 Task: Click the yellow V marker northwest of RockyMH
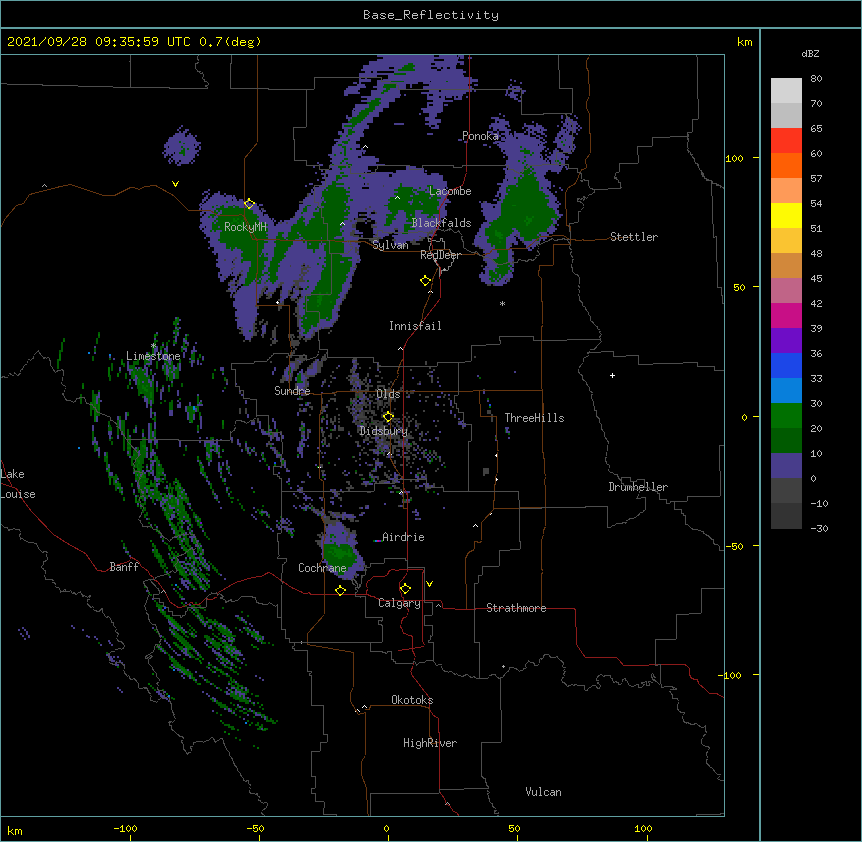(x=175, y=184)
